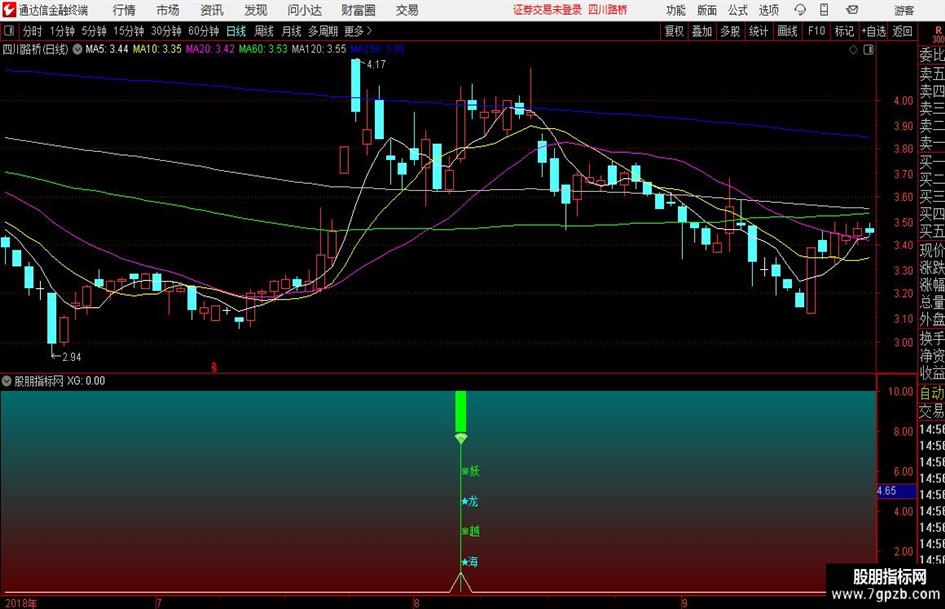Activate the 画线 drawing tool button
The height and width of the screenshot is (609, 945).
coord(787,31)
